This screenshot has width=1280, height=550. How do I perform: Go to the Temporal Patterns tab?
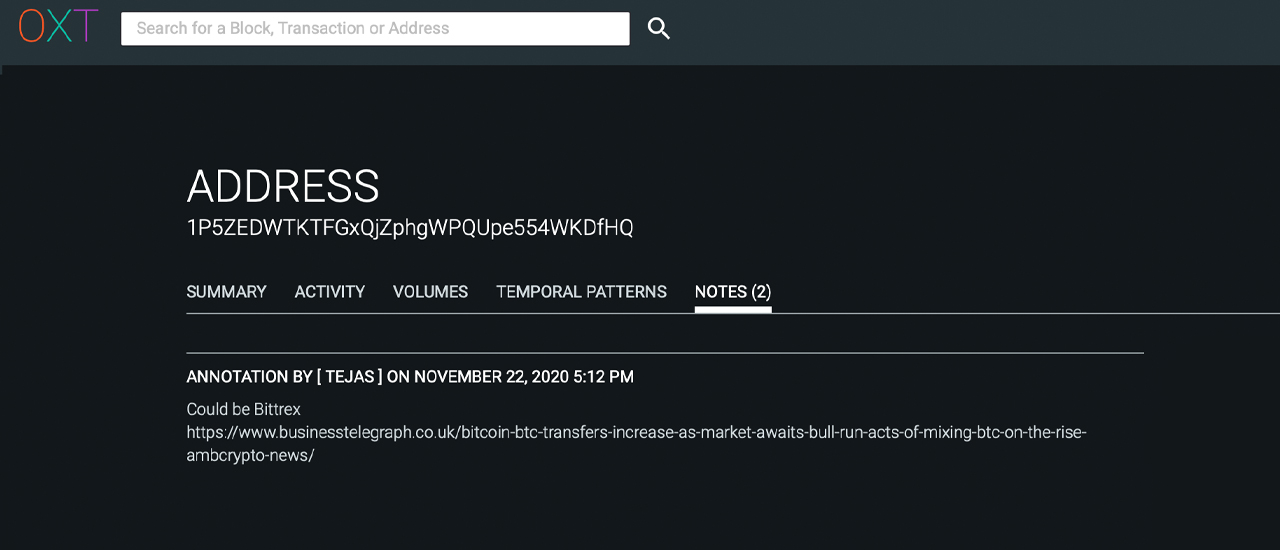(581, 292)
